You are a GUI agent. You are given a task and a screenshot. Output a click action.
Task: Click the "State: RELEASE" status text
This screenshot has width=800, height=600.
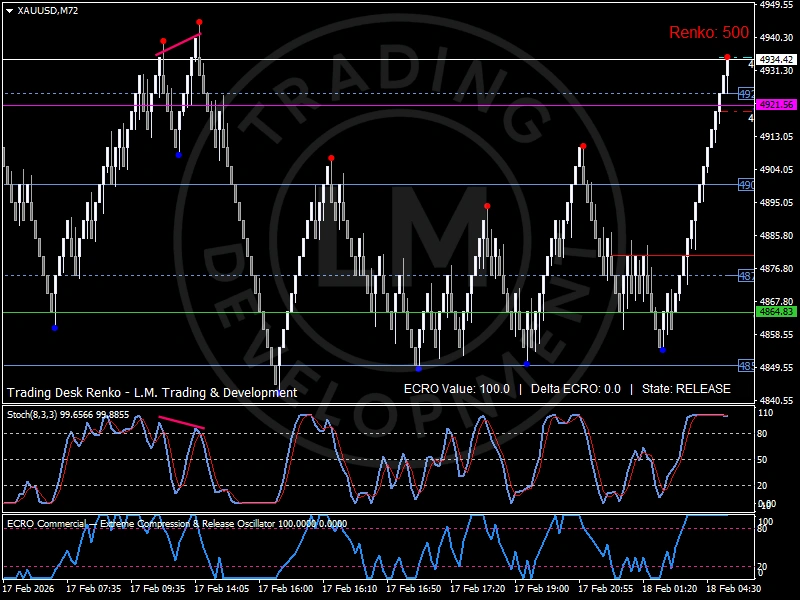[686, 389]
